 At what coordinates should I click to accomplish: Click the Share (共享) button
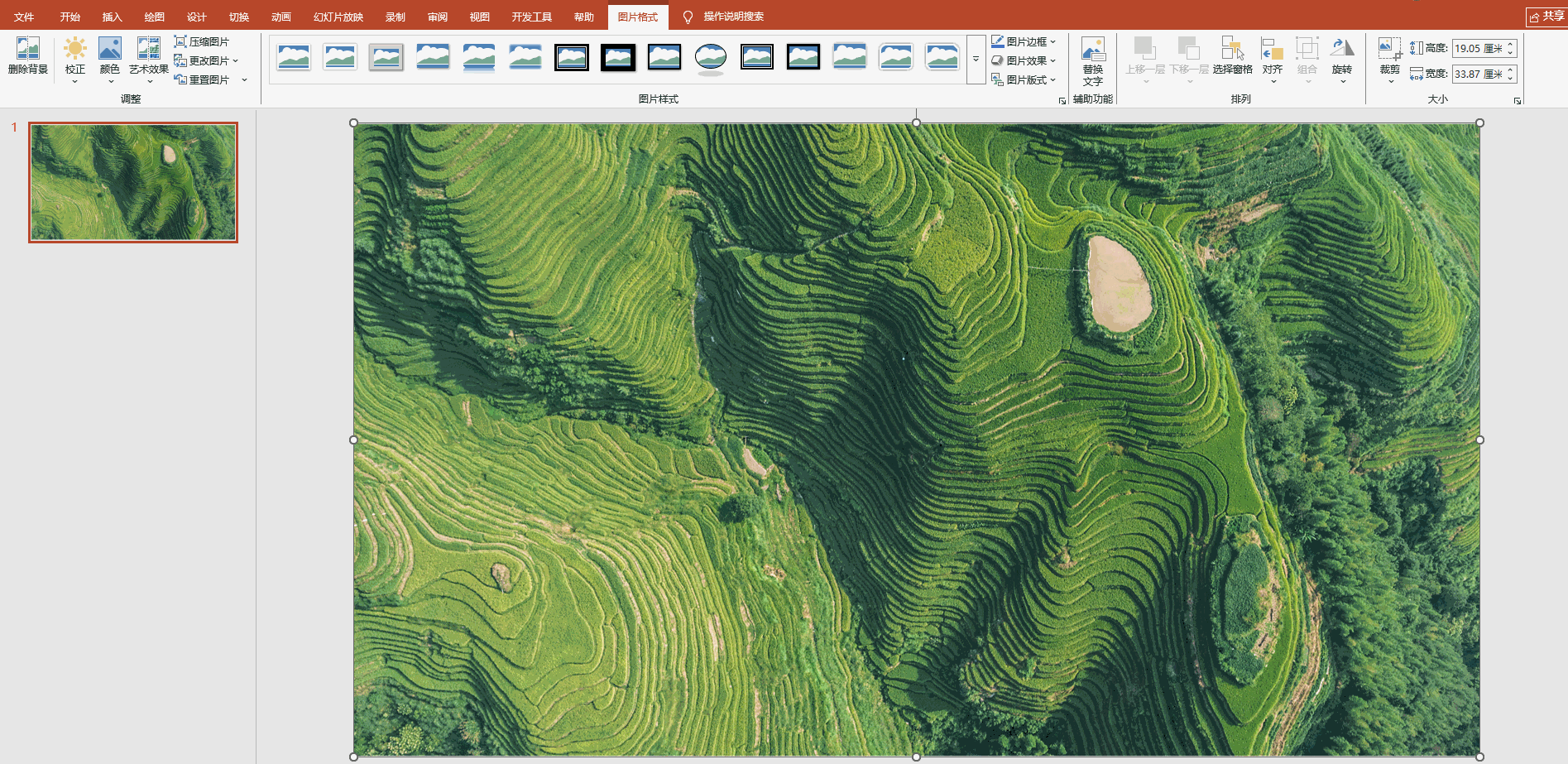tap(1546, 17)
